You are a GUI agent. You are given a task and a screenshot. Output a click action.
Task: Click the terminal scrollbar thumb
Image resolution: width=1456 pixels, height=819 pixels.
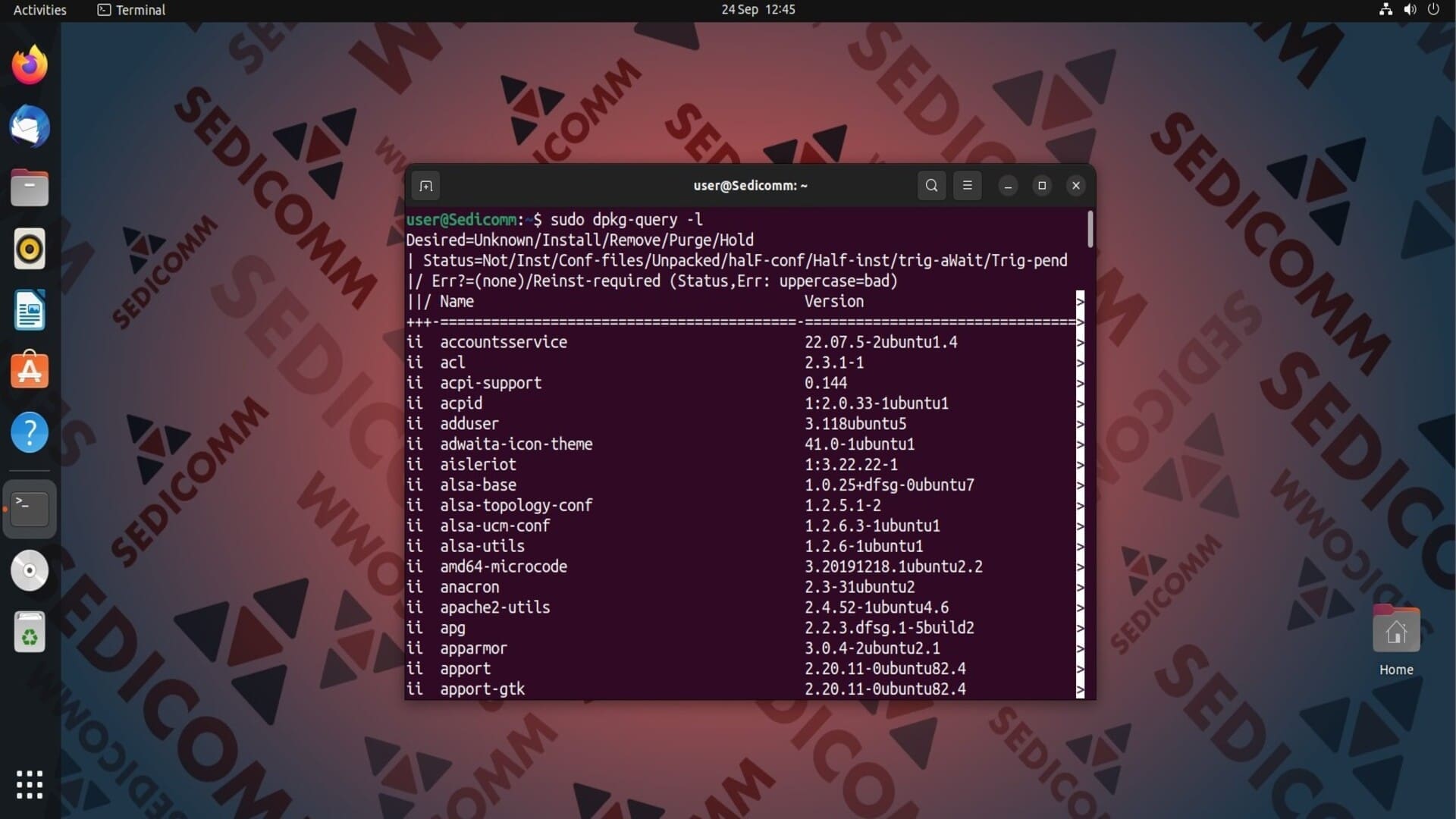[x=1090, y=229]
